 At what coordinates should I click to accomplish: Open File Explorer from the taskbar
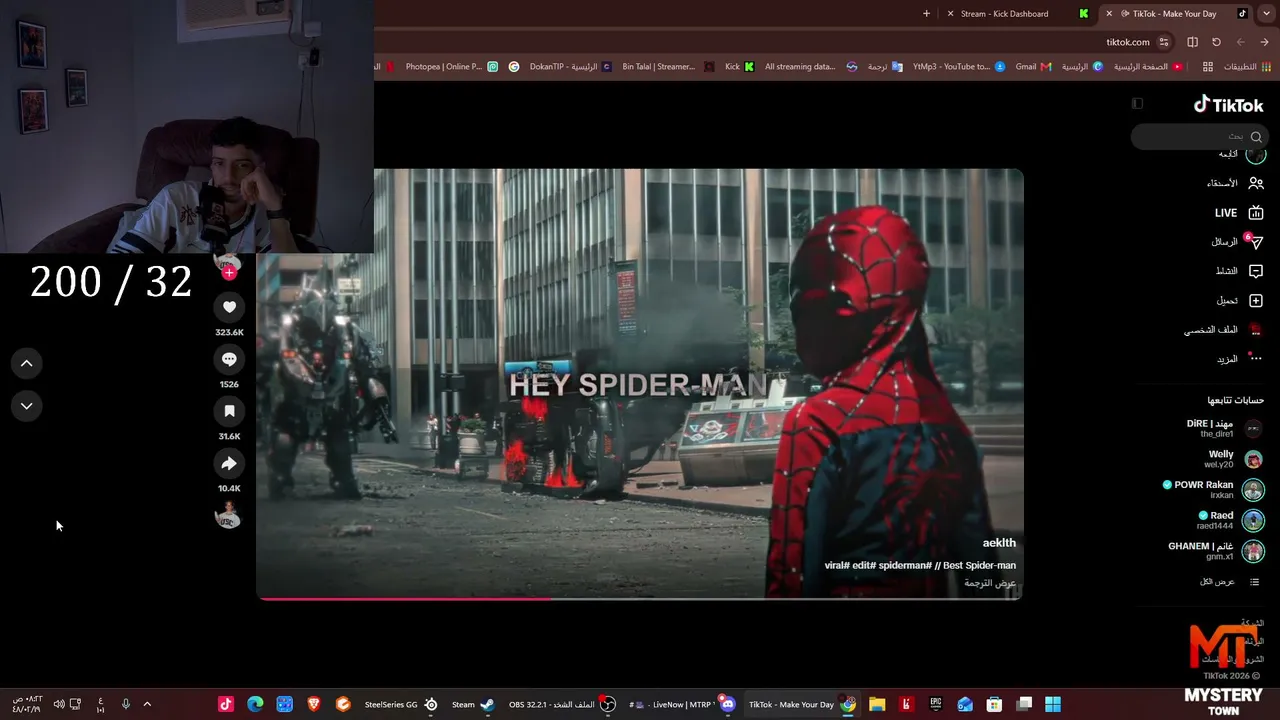pos(877,704)
